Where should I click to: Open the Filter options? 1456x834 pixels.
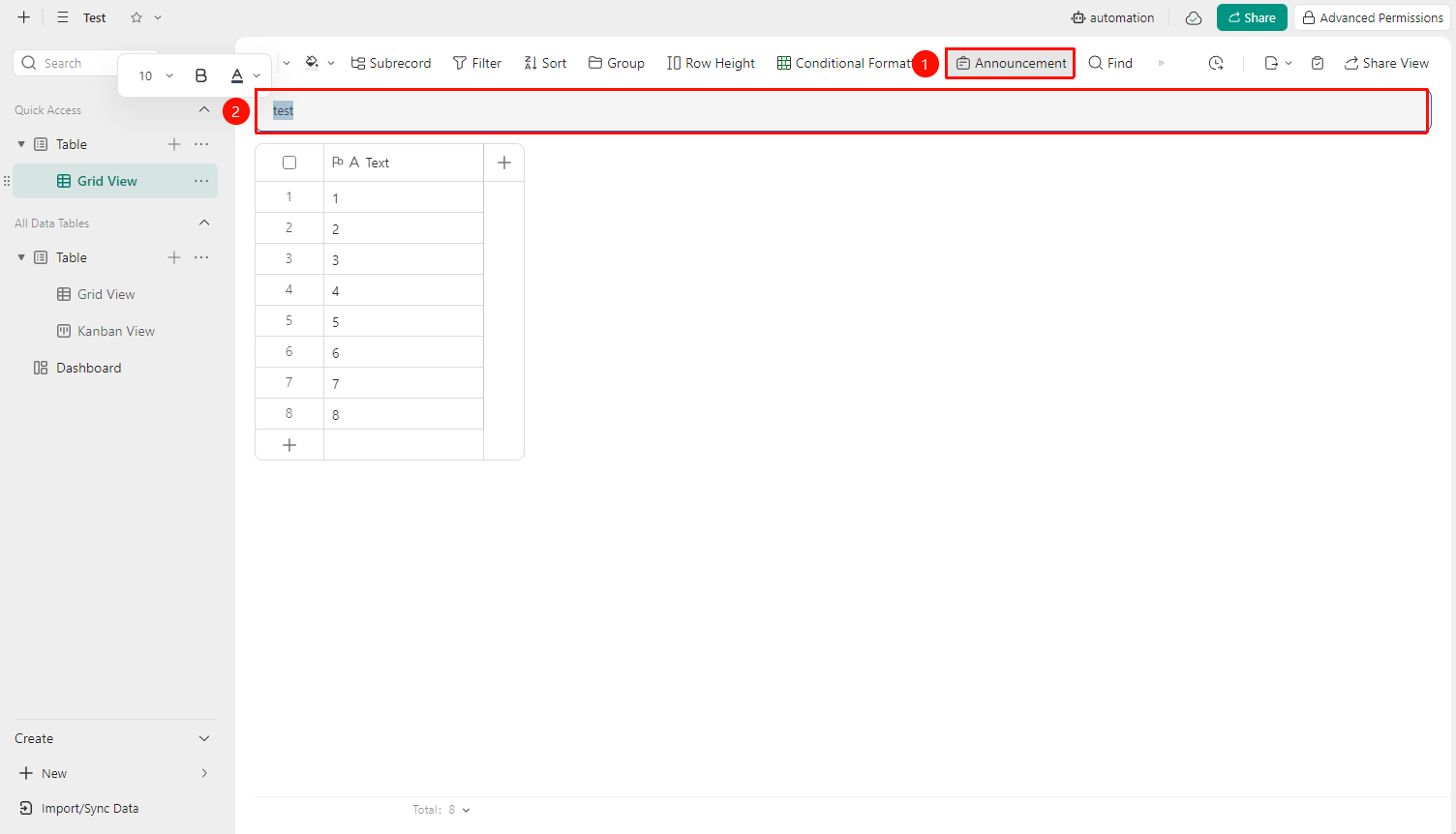pos(477,63)
